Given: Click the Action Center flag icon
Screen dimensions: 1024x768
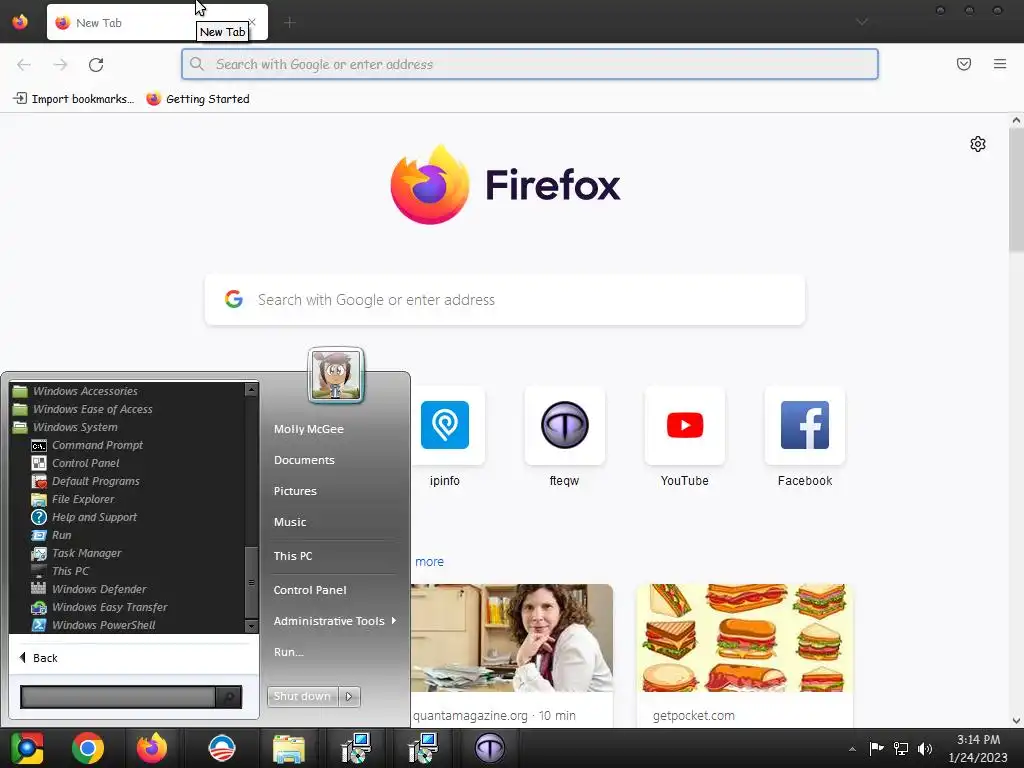Looking at the screenshot, I should (x=876, y=748).
